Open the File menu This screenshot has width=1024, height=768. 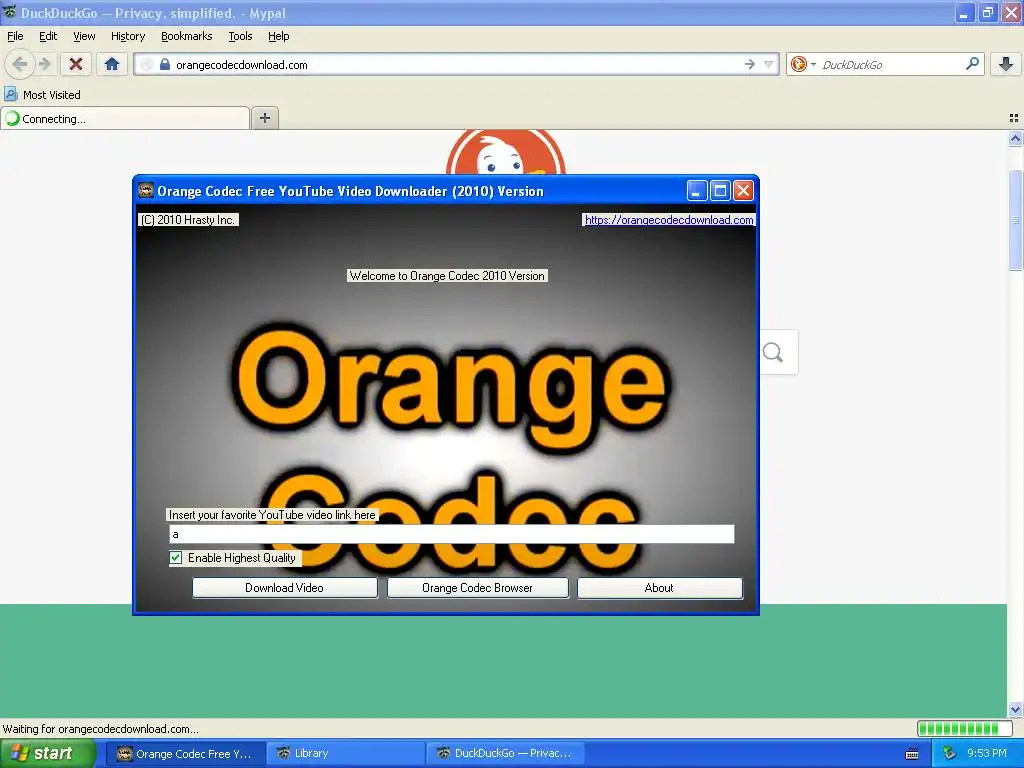[x=15, y=36]
